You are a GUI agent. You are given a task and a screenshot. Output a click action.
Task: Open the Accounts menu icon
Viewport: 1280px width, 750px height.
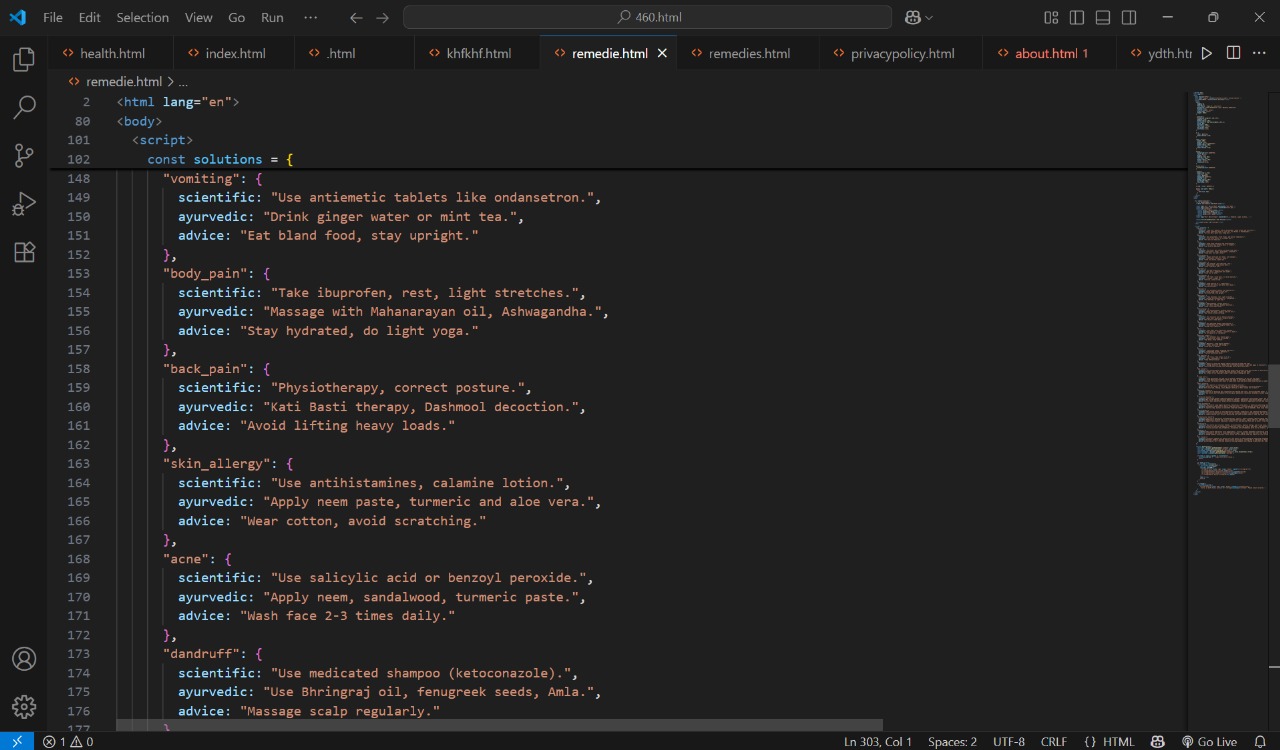(24, 659)
